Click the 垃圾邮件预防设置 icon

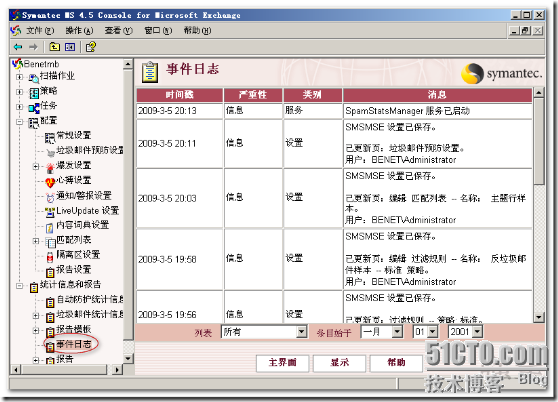pyautogui.click(x=51, y=153)
